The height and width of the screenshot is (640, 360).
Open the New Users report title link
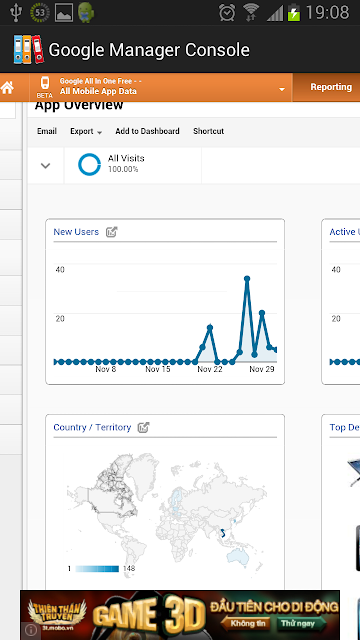76,232
